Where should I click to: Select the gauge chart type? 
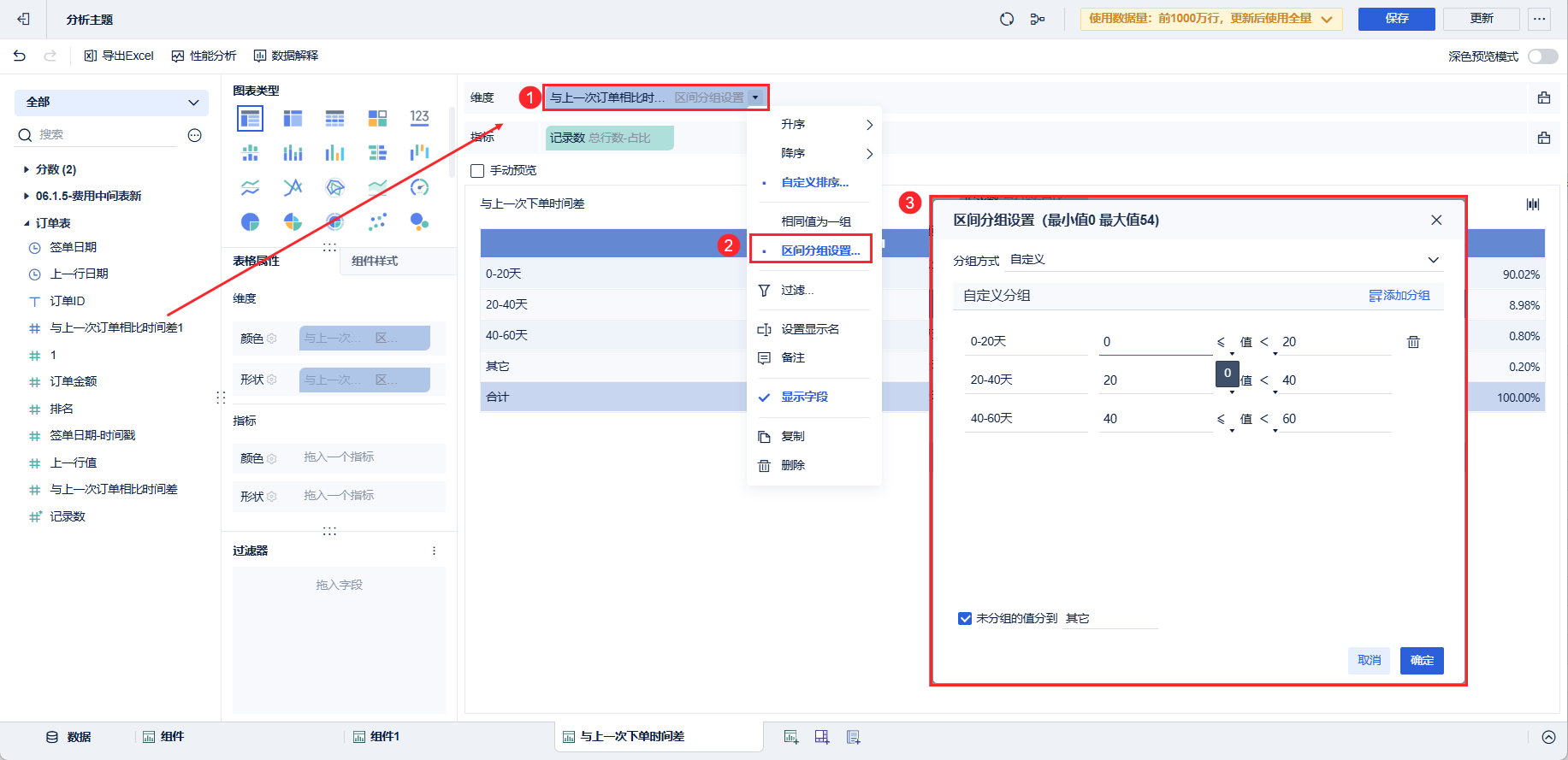pyautogui.click(x=419, y=187)
